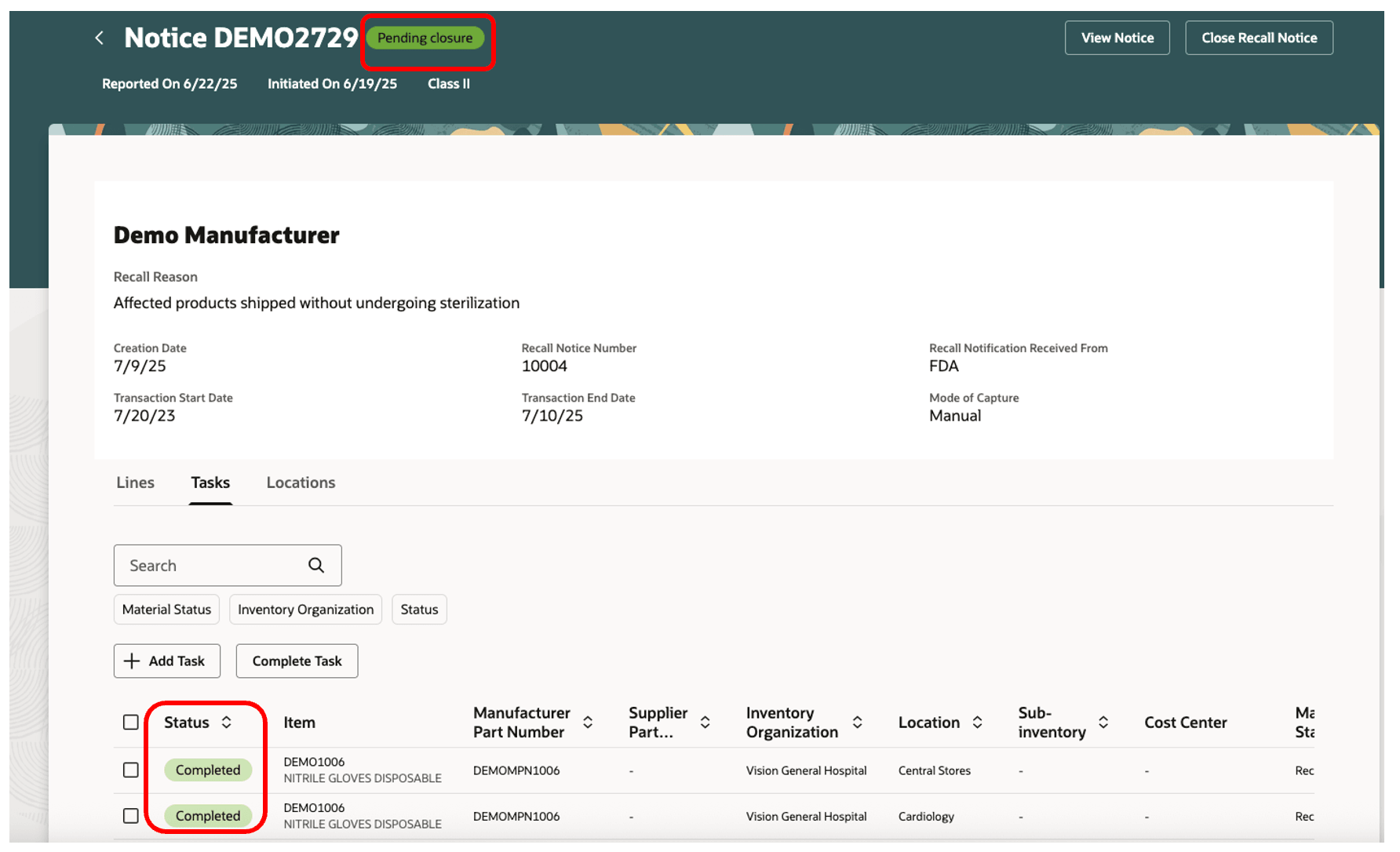
Task: Click the Item column header
Action: point(300,723)
